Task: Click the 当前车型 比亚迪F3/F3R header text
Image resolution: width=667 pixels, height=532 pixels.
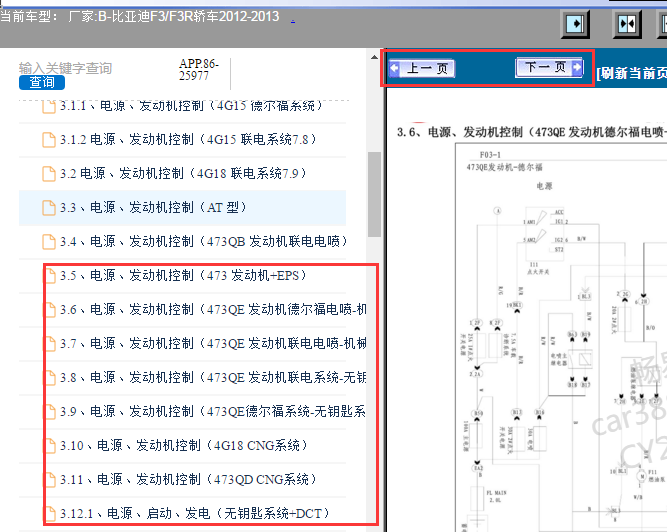Action: (140, 17)
